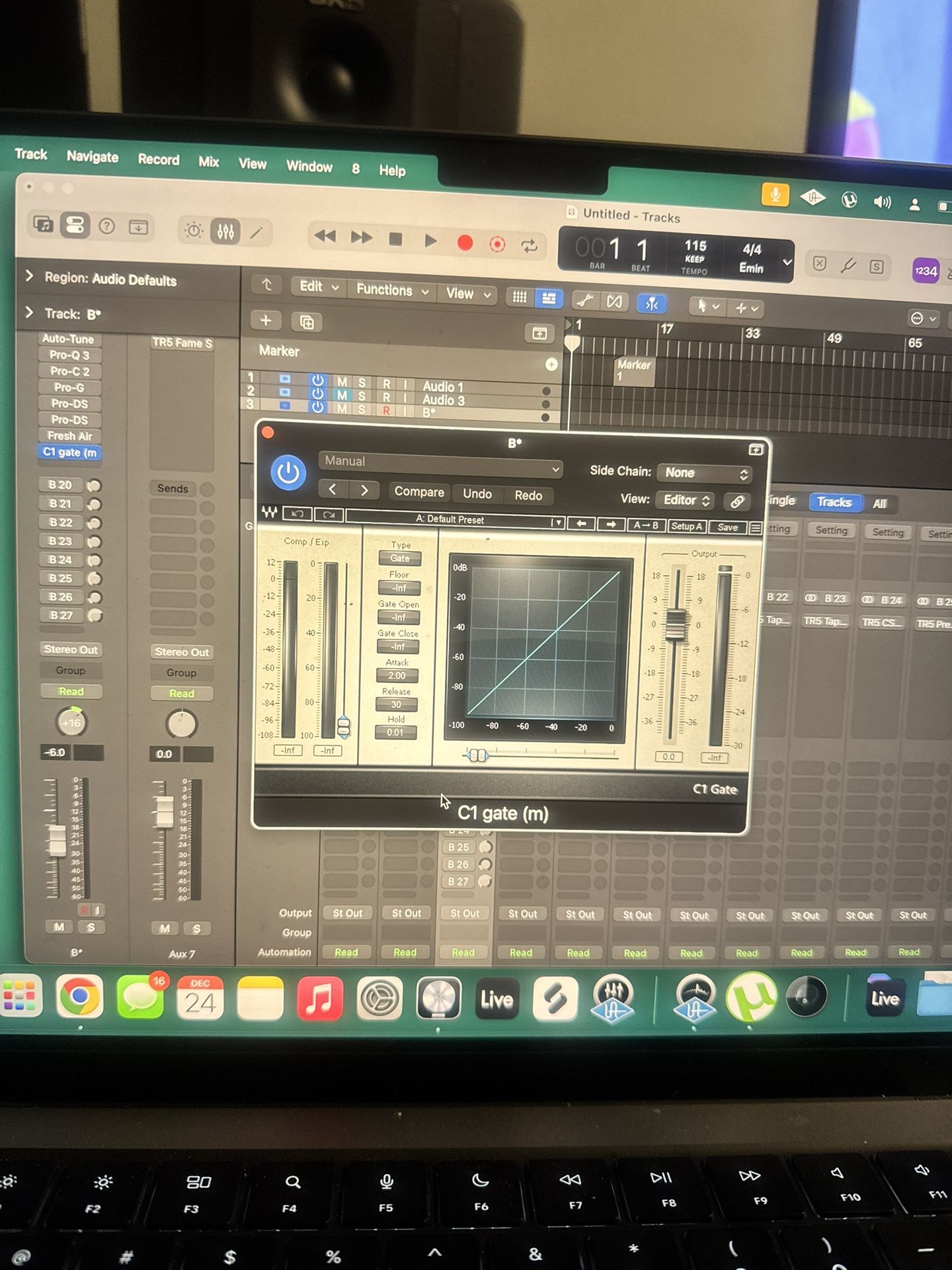Click the Setup A button
This screenshot has width=952, height=1270.
(x=687, y=526)
